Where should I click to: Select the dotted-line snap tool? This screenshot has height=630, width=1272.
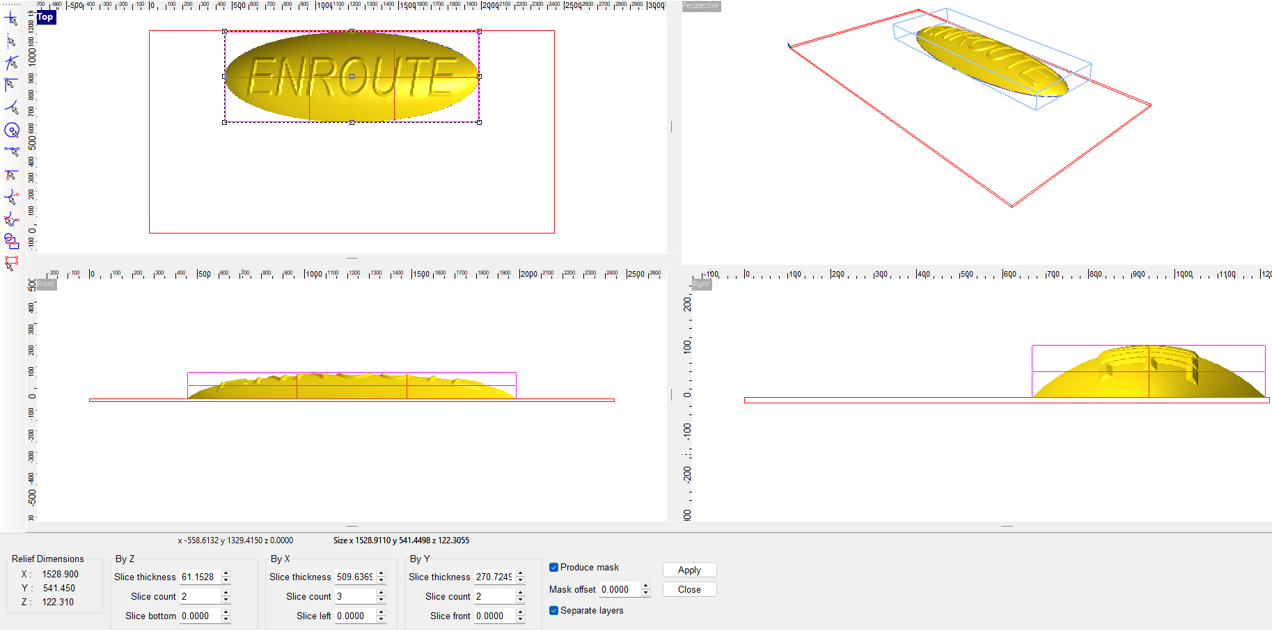point(12,41)
